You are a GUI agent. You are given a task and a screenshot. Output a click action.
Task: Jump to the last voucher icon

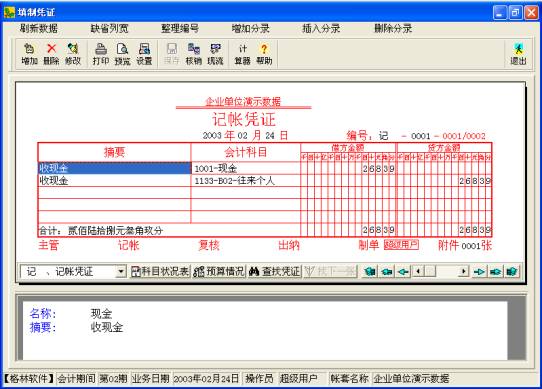coord(512,271)
